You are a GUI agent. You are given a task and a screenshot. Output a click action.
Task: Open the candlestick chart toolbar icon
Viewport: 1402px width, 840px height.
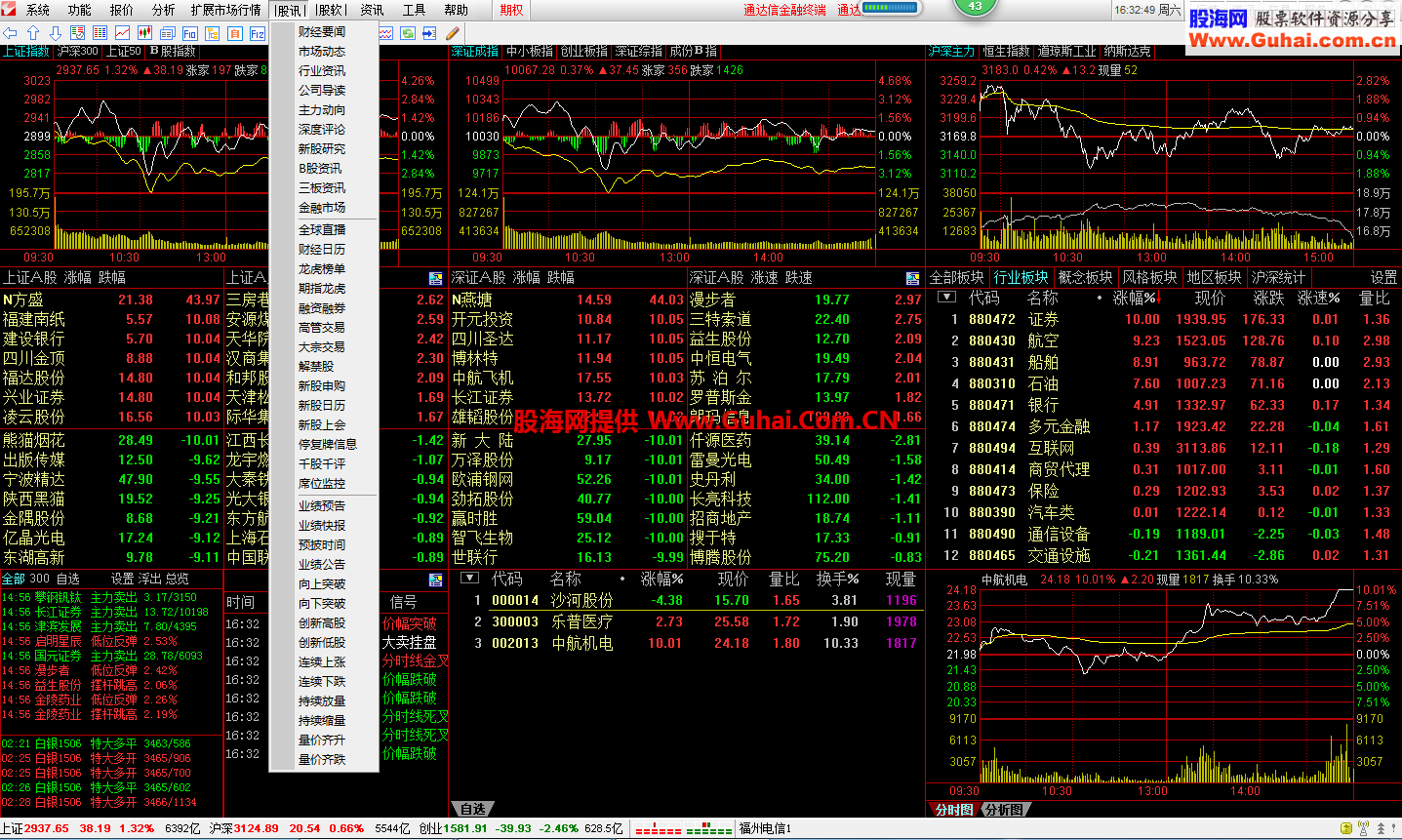pos(144,33)
